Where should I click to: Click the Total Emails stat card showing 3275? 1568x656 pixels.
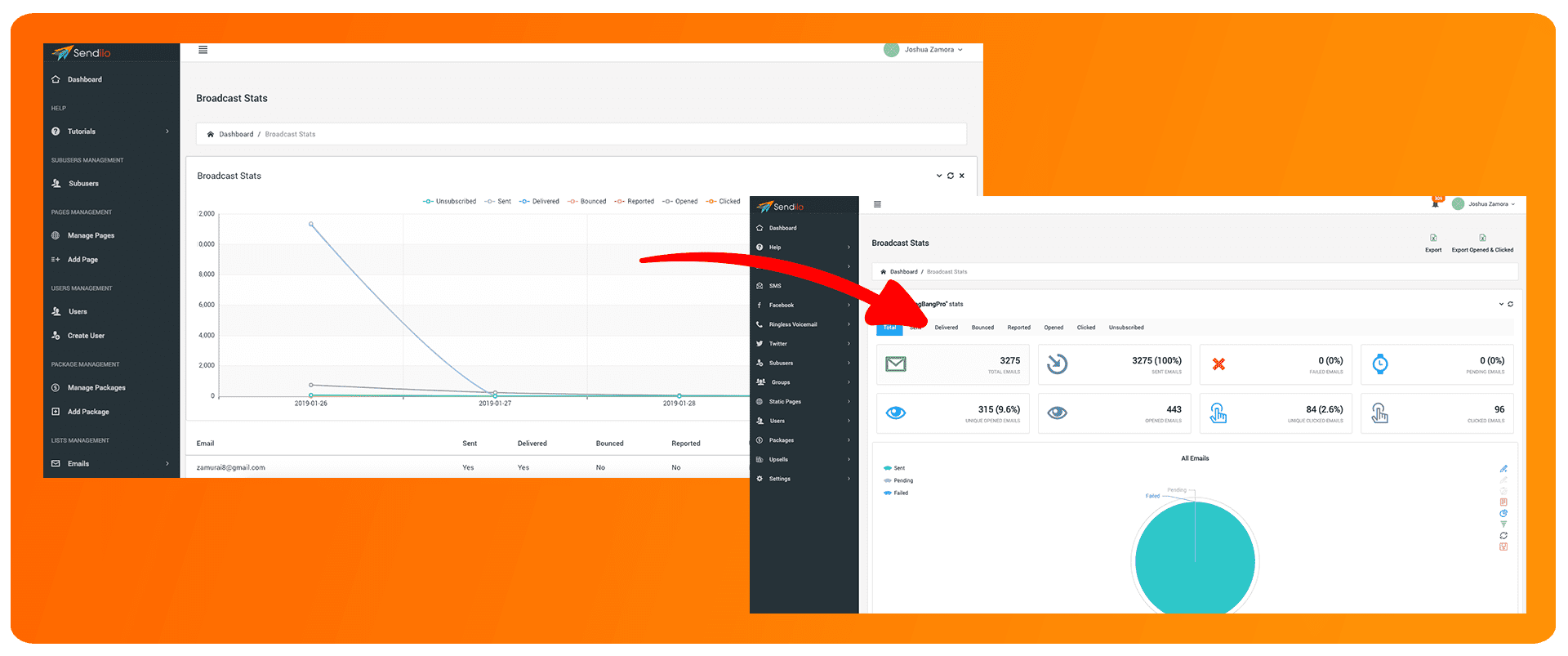(x=951, y=364)
